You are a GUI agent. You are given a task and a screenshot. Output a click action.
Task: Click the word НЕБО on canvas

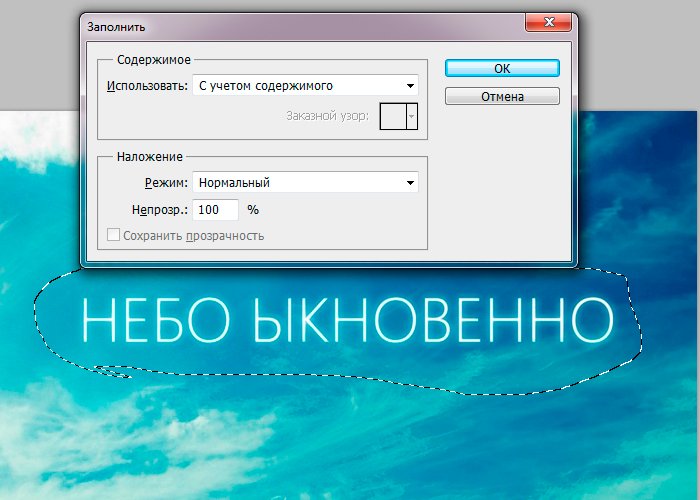(157, 320)
